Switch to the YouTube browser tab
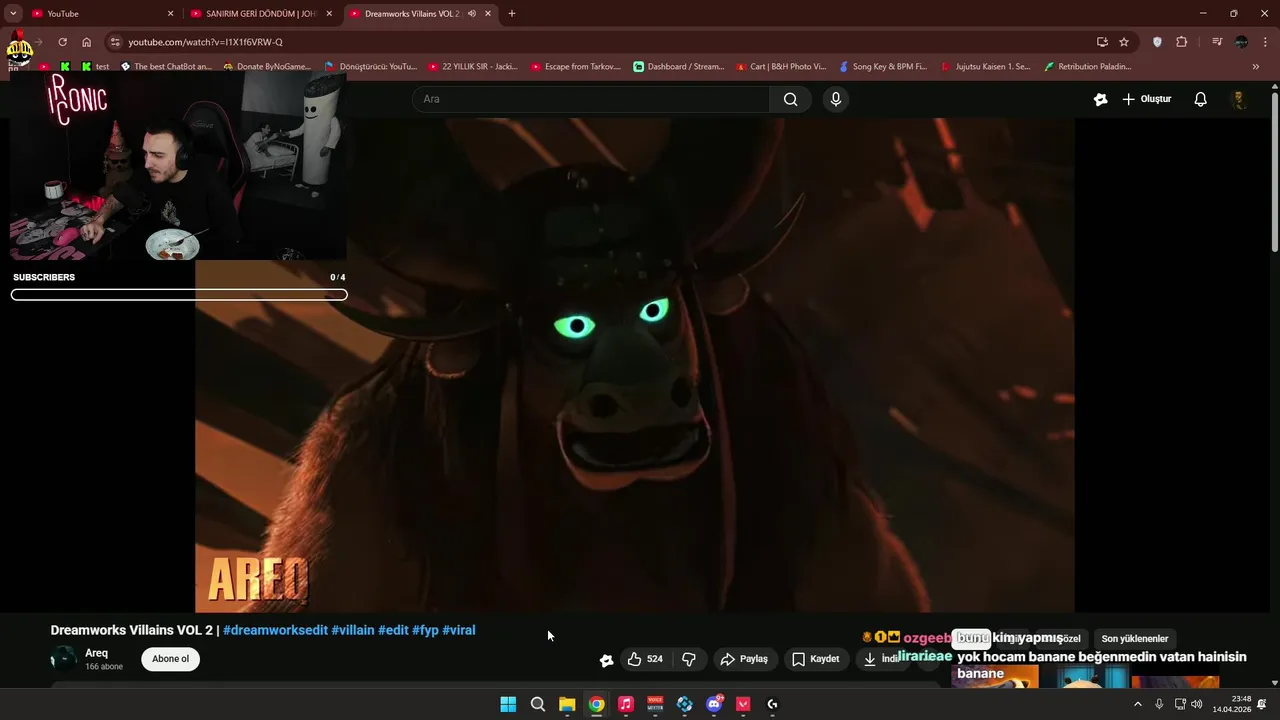 [102, 14]
